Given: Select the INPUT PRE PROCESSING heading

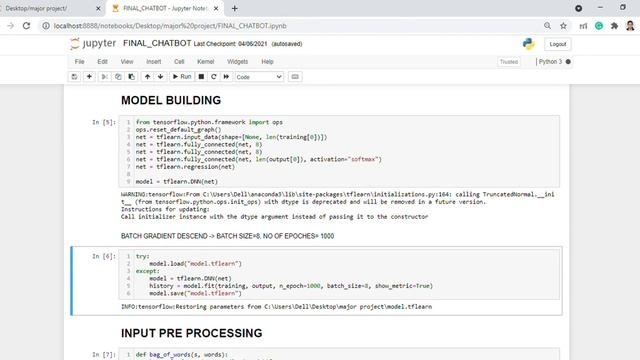Looking at the screenshot, I should (x=191, y=333).
